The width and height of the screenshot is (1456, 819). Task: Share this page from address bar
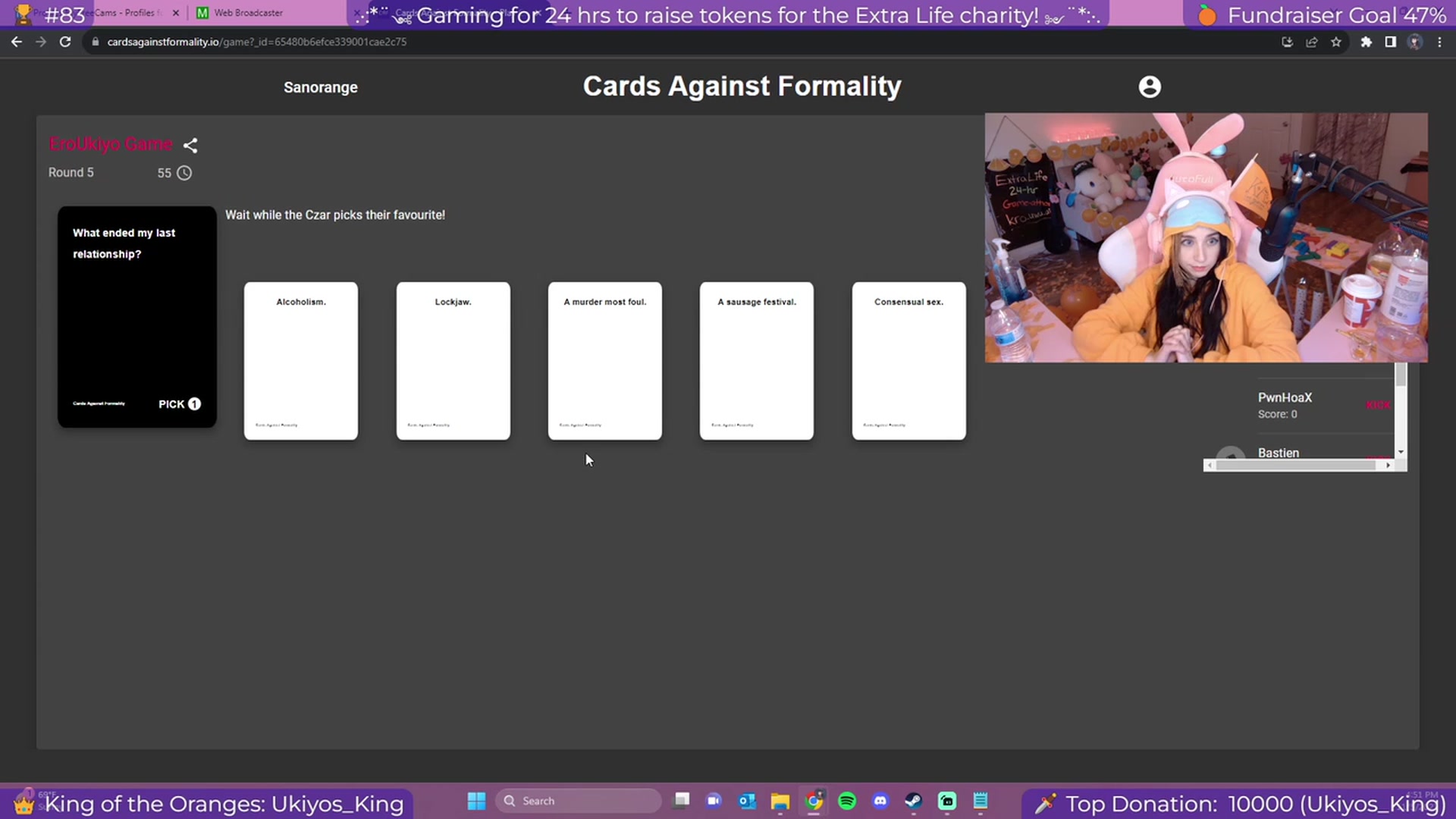coord(1311,42)
